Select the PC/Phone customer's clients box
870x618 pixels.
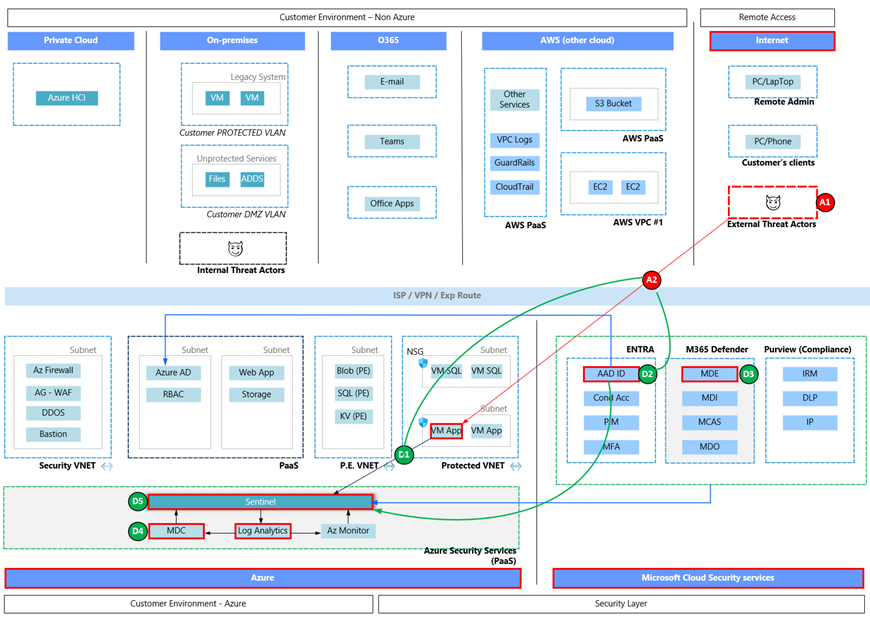[773, 141]
